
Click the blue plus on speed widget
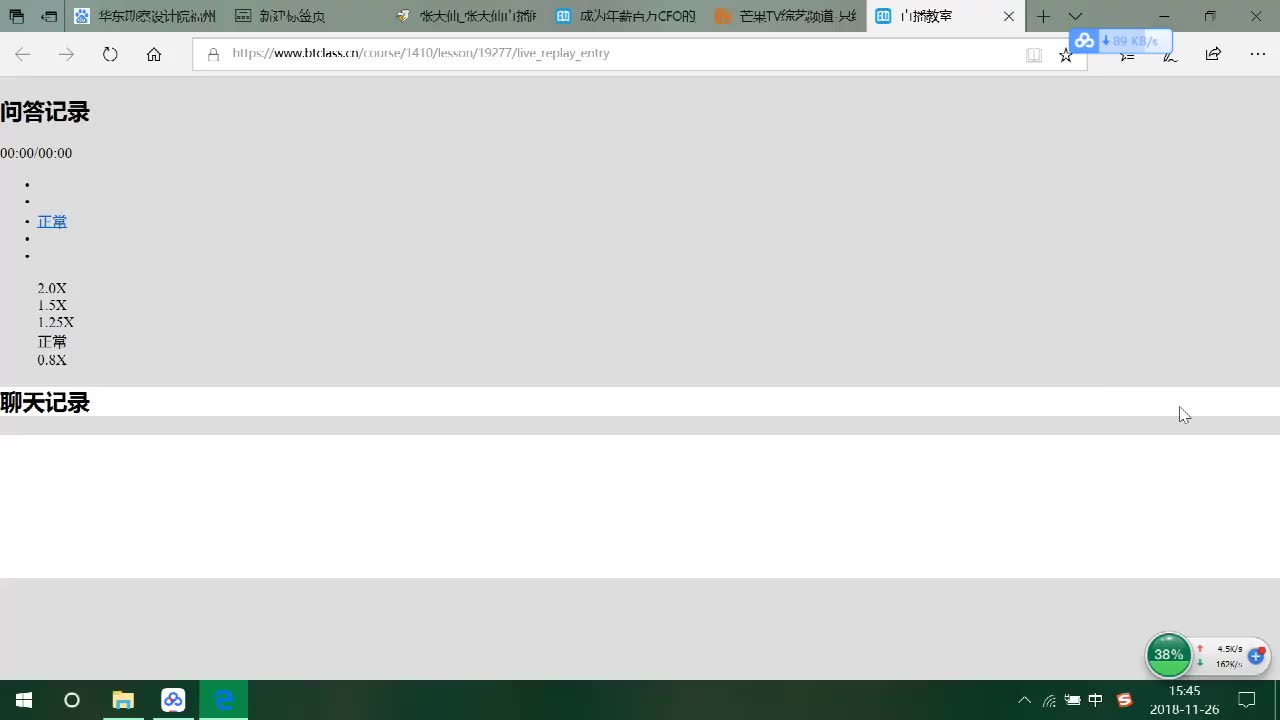click(x=1256, y=656)
